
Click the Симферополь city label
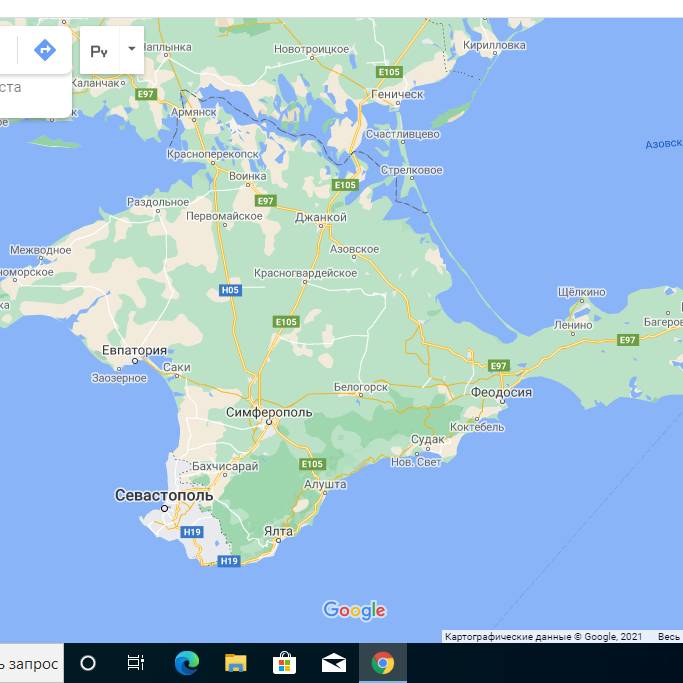coord(269,412)
